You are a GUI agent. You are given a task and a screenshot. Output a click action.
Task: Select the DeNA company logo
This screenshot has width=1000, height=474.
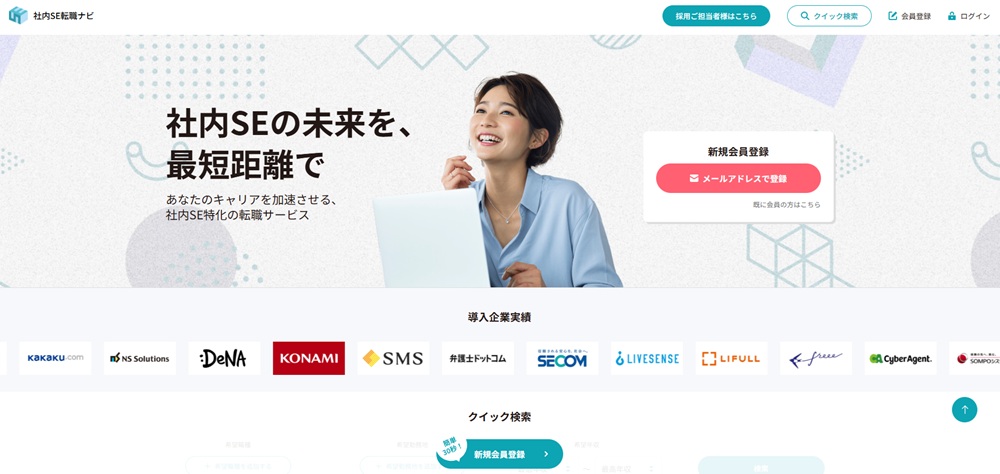[x=224, y=359]
